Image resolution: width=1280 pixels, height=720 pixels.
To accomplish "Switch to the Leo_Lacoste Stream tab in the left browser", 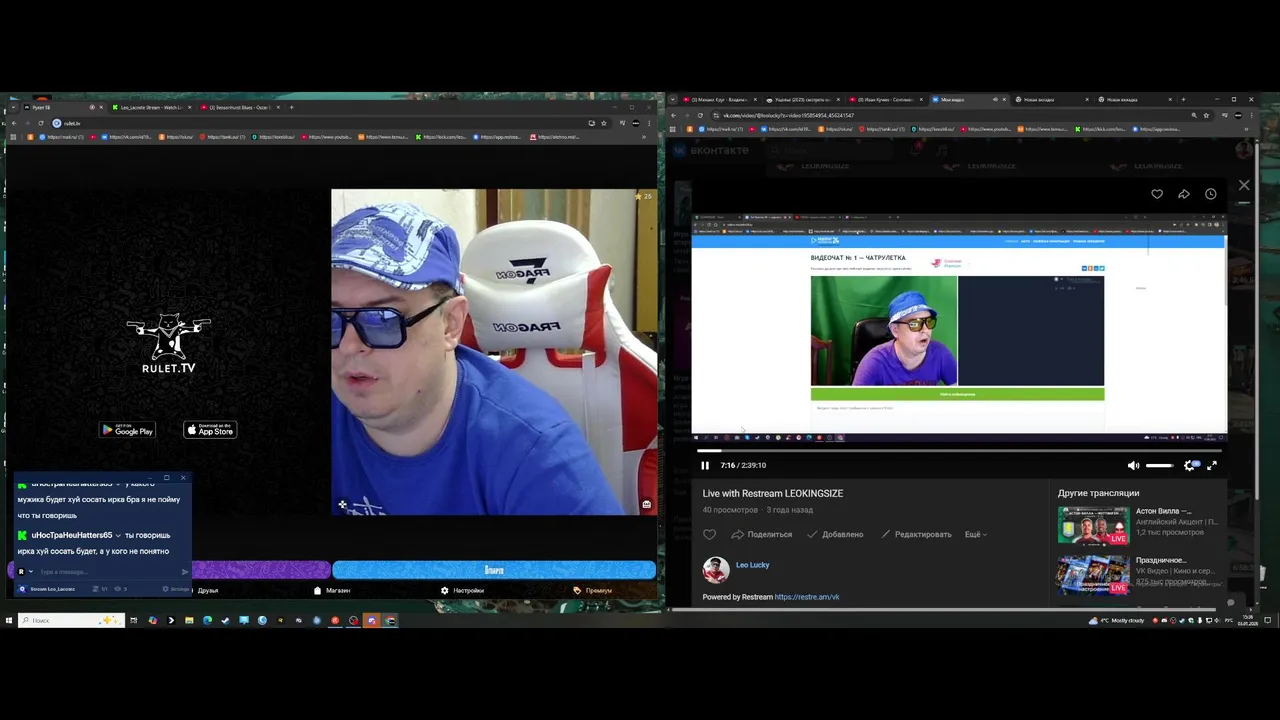I will [x=150, y=107].
